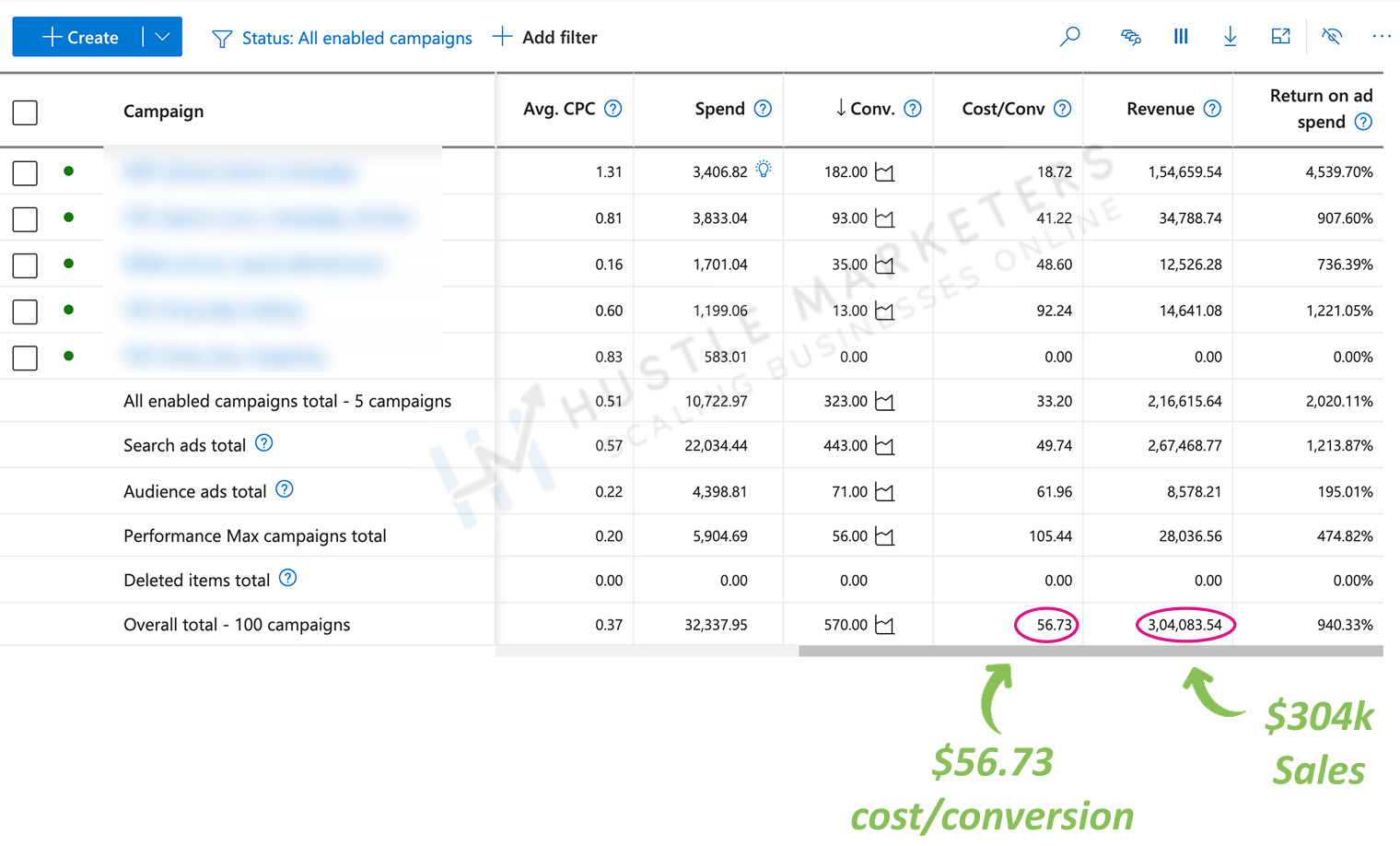
Task: Open chart icon next to 570.00 conversions
Action: [x=884, y=626]
